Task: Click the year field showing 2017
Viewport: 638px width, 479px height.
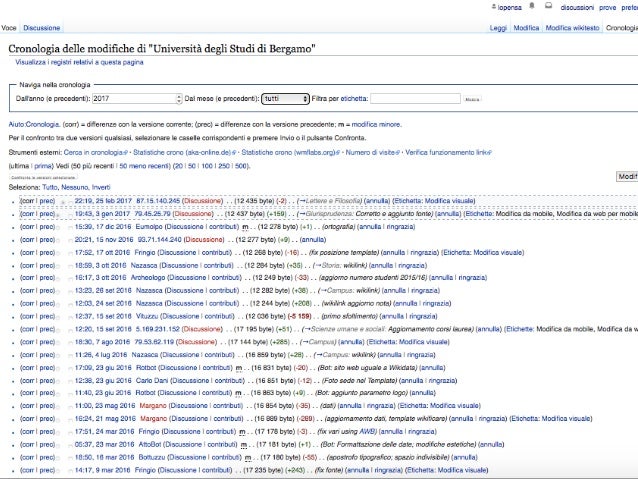Action: pyautogui.click(x=134, y=98)
